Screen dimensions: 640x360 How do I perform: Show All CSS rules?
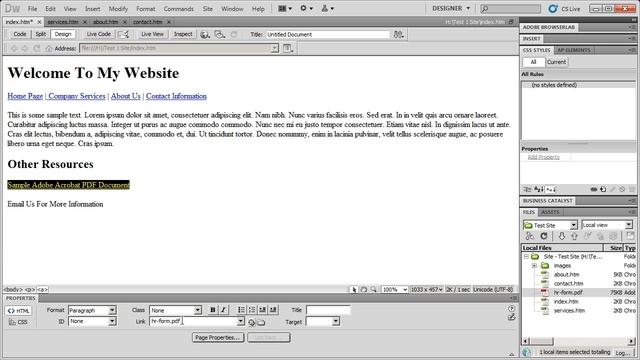[x=533, y=62]
